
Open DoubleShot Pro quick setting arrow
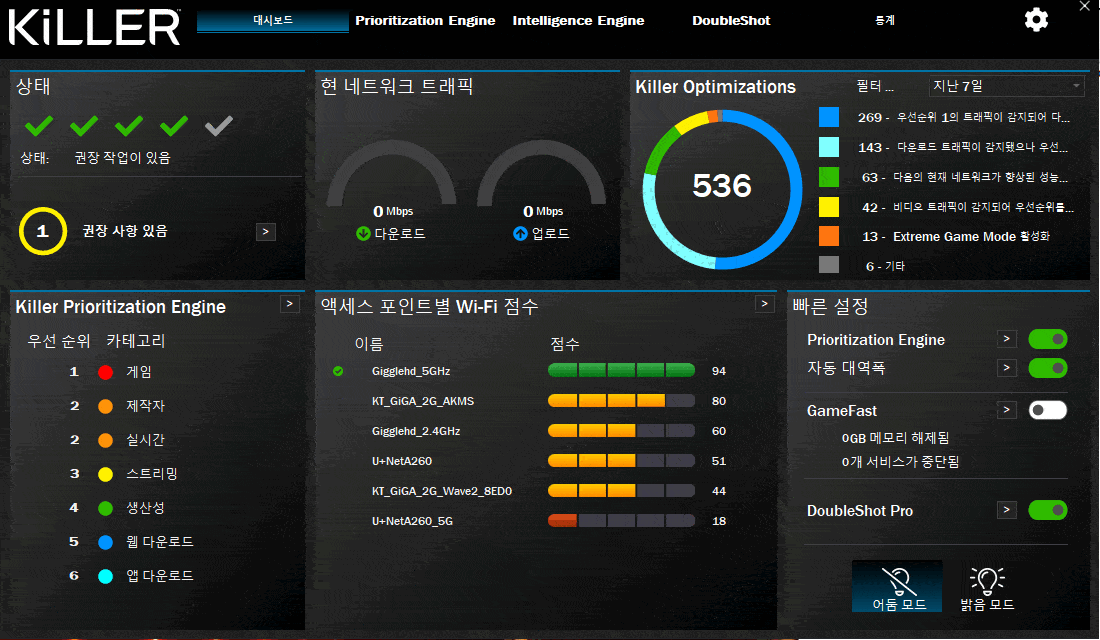1007,510
